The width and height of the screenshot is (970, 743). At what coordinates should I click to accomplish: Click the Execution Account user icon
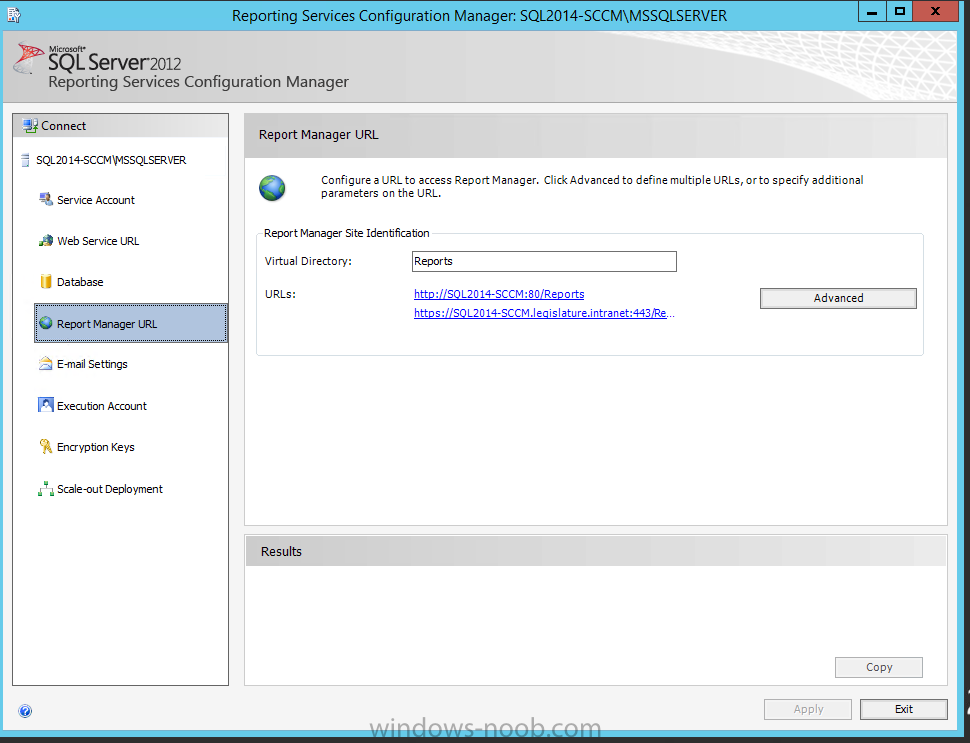point(46,405)
